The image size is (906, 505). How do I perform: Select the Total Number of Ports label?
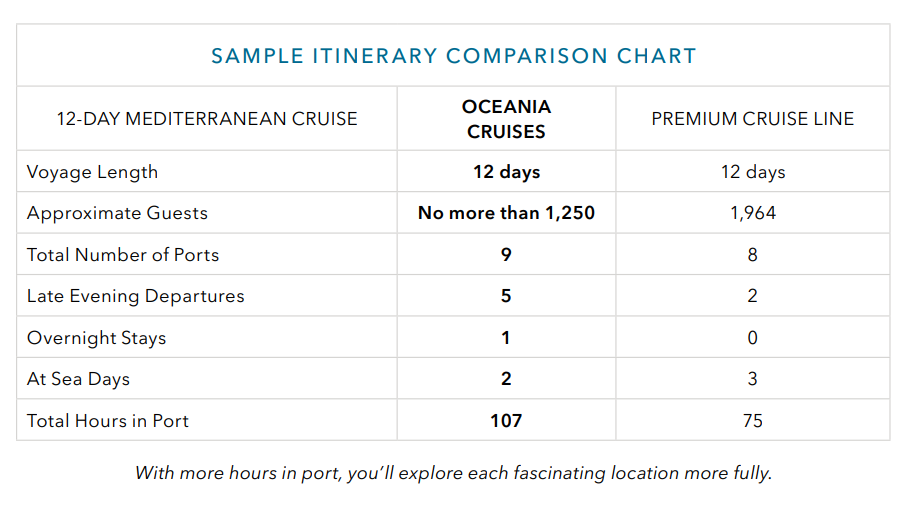point(123,255)
